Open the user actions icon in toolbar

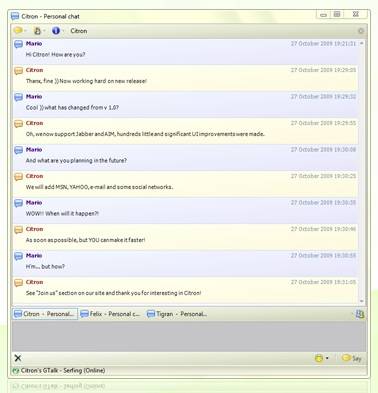37,31
